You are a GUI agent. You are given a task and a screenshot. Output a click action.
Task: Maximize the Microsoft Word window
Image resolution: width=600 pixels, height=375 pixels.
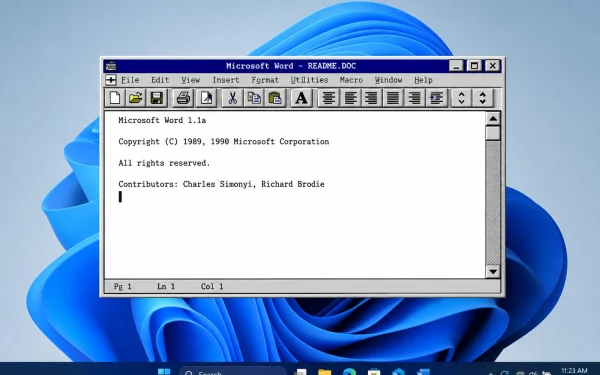[474, 66]
